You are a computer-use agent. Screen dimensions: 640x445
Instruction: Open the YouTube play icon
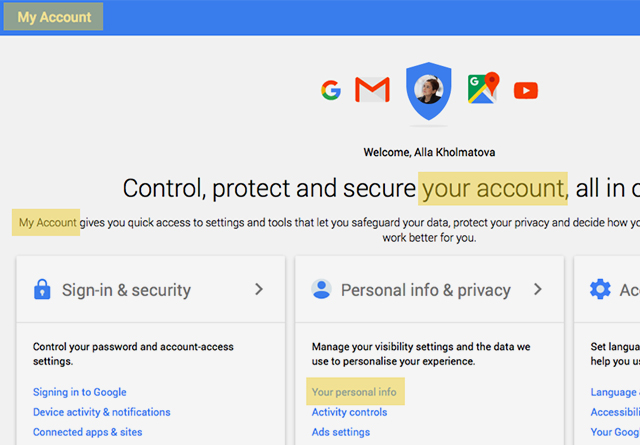(526, 91)
